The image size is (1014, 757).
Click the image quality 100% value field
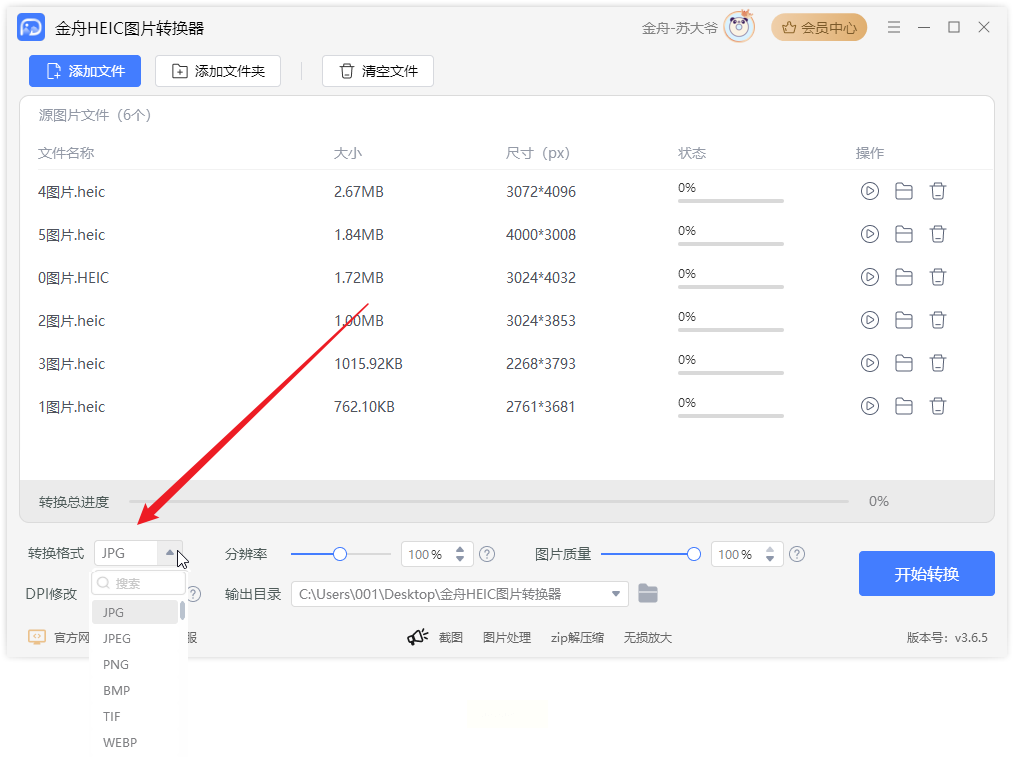(736, 554)
